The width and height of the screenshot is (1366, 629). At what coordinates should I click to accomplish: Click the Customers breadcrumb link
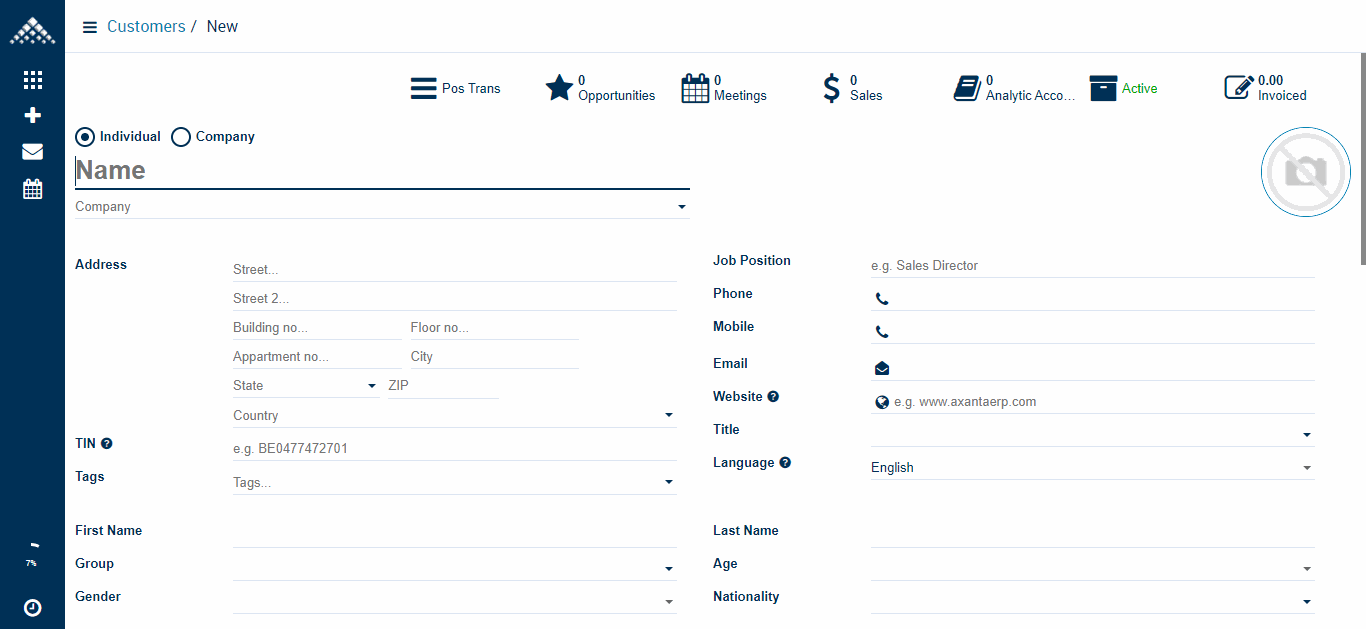pos(146,26)
